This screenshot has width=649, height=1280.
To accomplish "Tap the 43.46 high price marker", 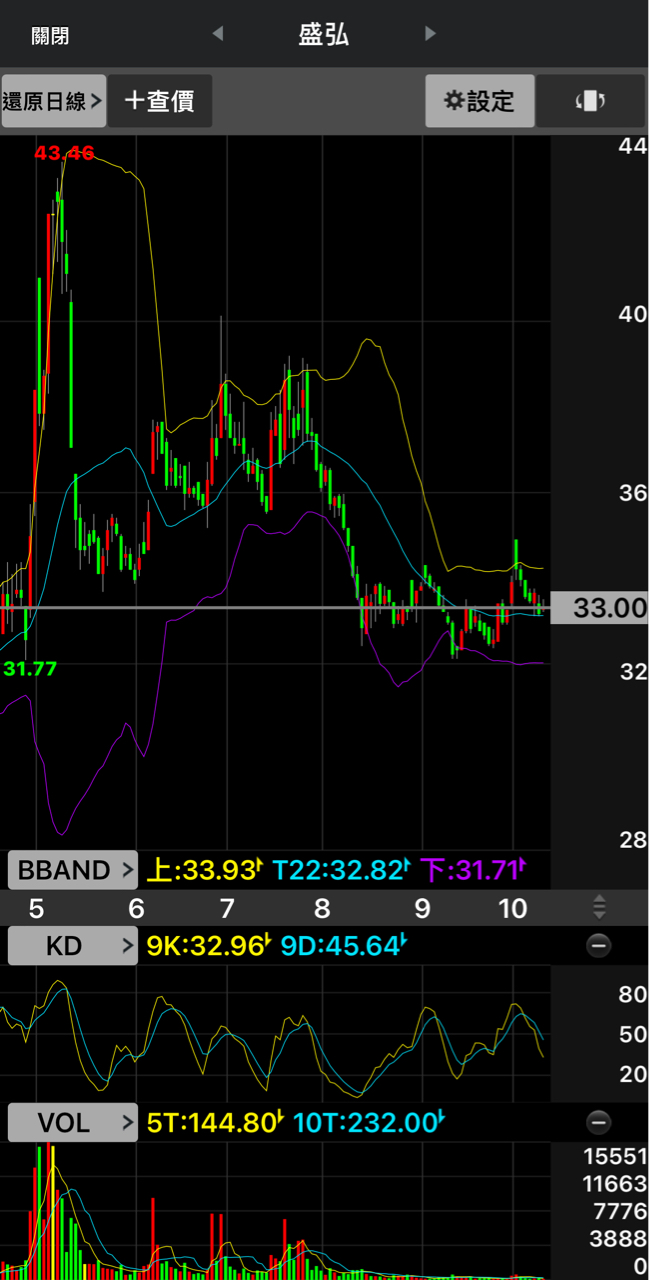I will [64, 153].
